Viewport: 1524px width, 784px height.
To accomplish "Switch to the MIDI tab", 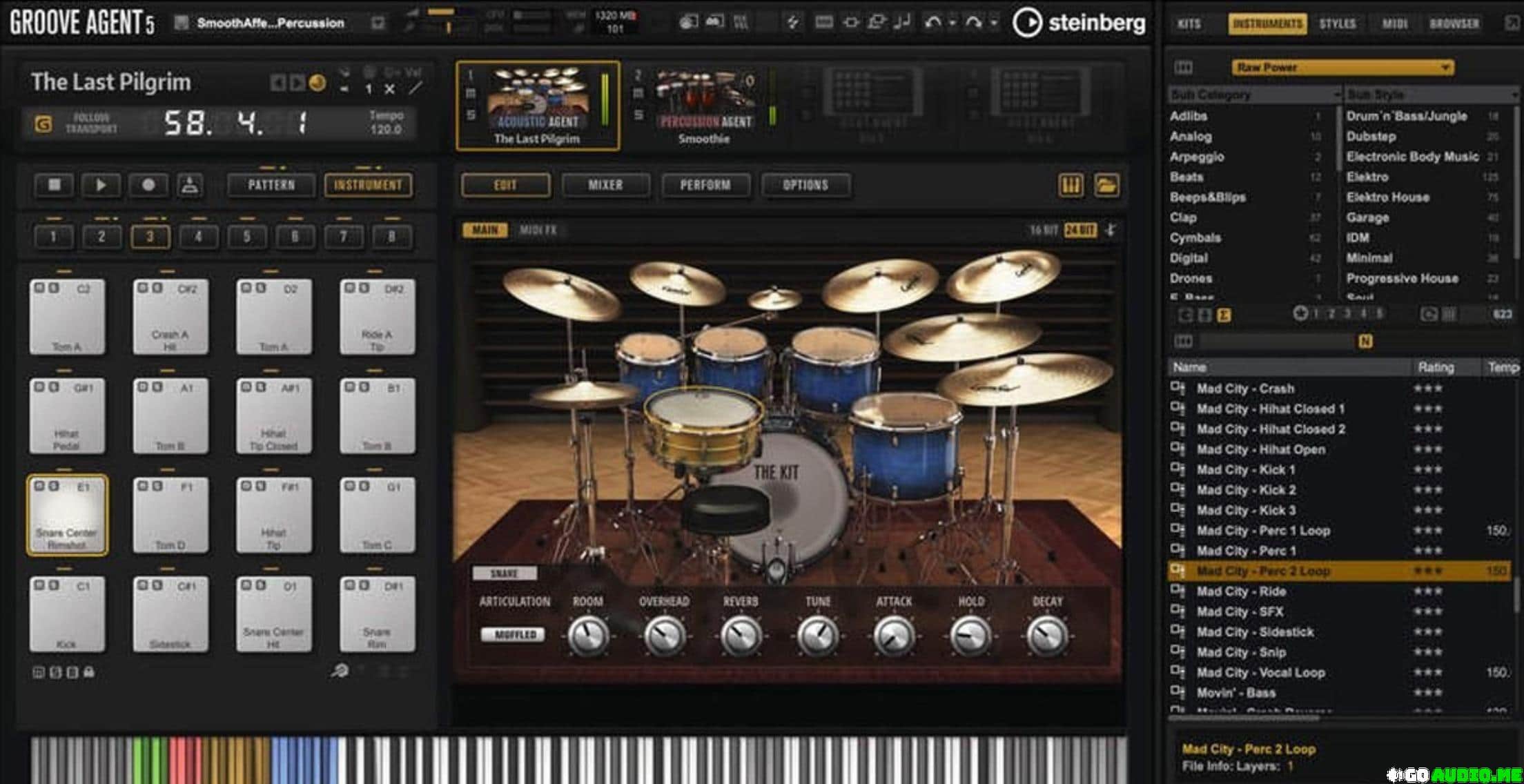I will [1394, 23].
